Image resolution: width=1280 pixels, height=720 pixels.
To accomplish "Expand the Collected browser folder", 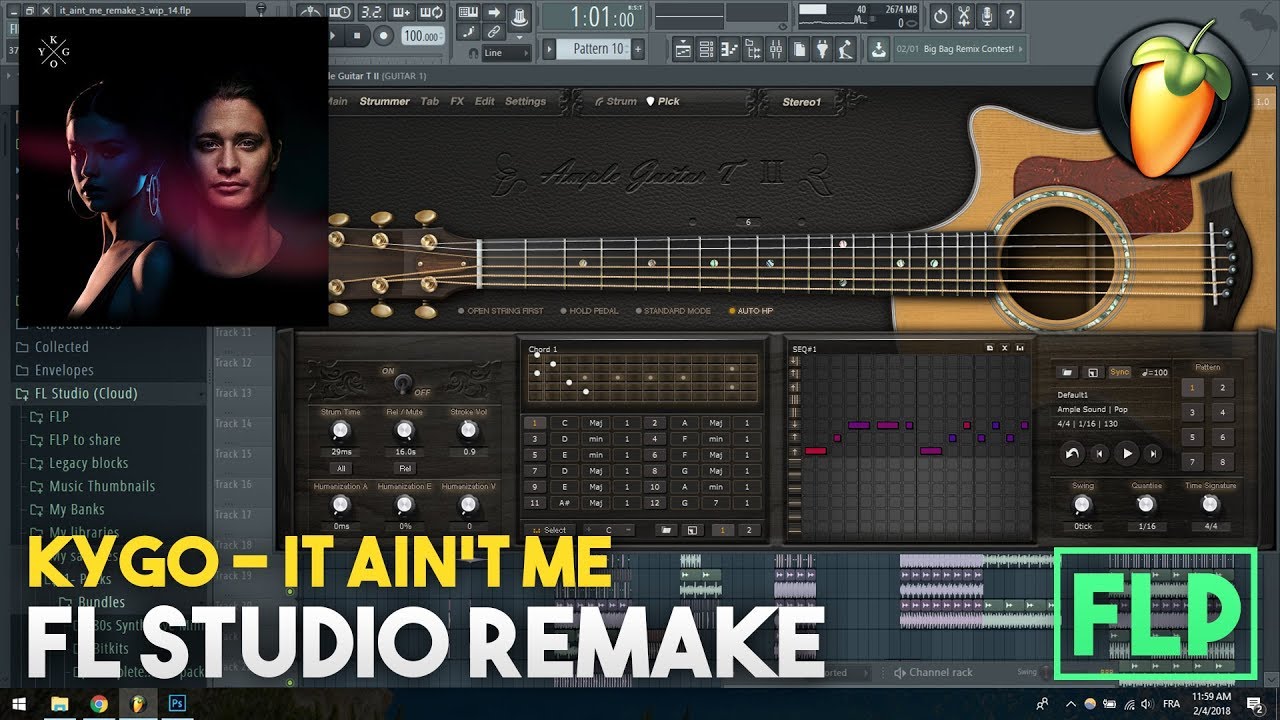I will tap(52, 347).
